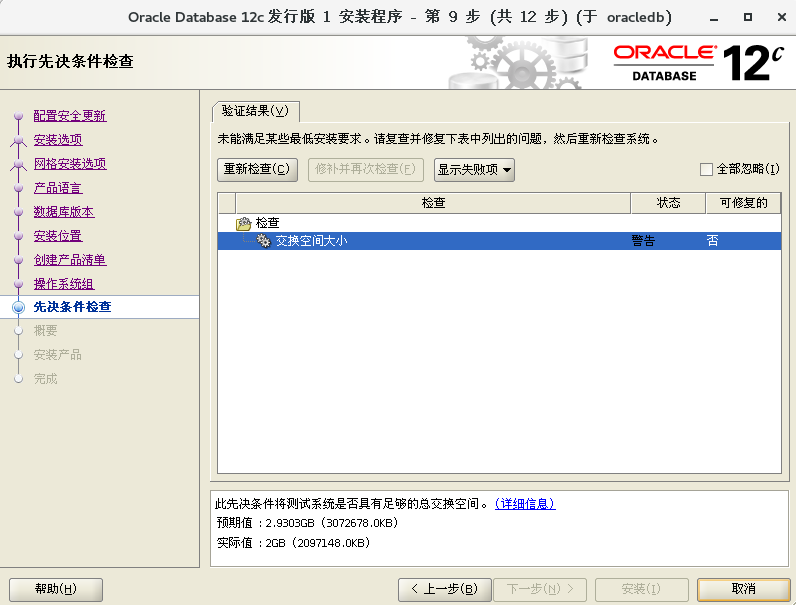Click the disabled 安装产品 step
The image size is (796, 605).
pyautogui.click(x=58, y=355)
